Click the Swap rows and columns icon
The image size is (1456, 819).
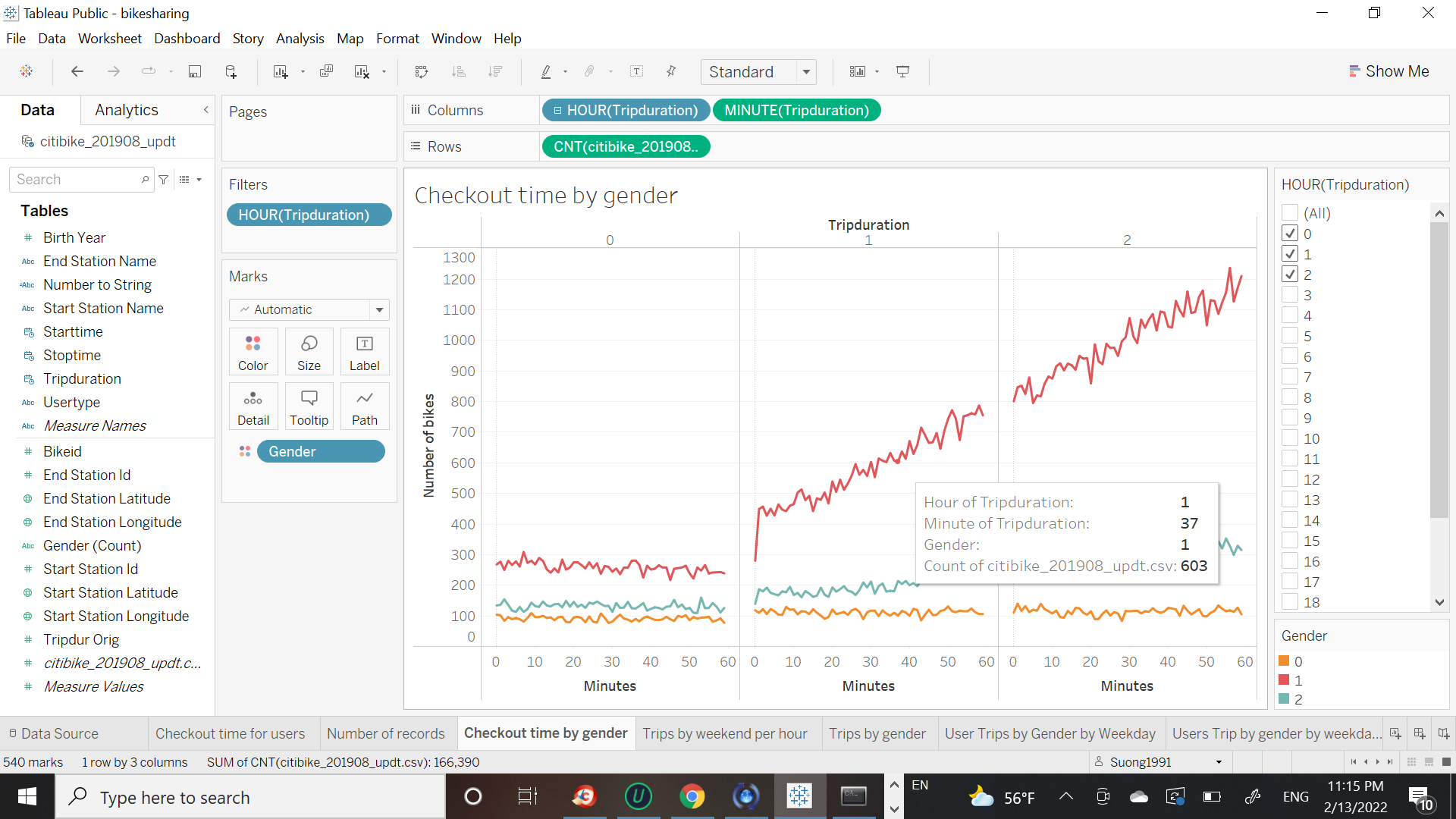(422, 71)
